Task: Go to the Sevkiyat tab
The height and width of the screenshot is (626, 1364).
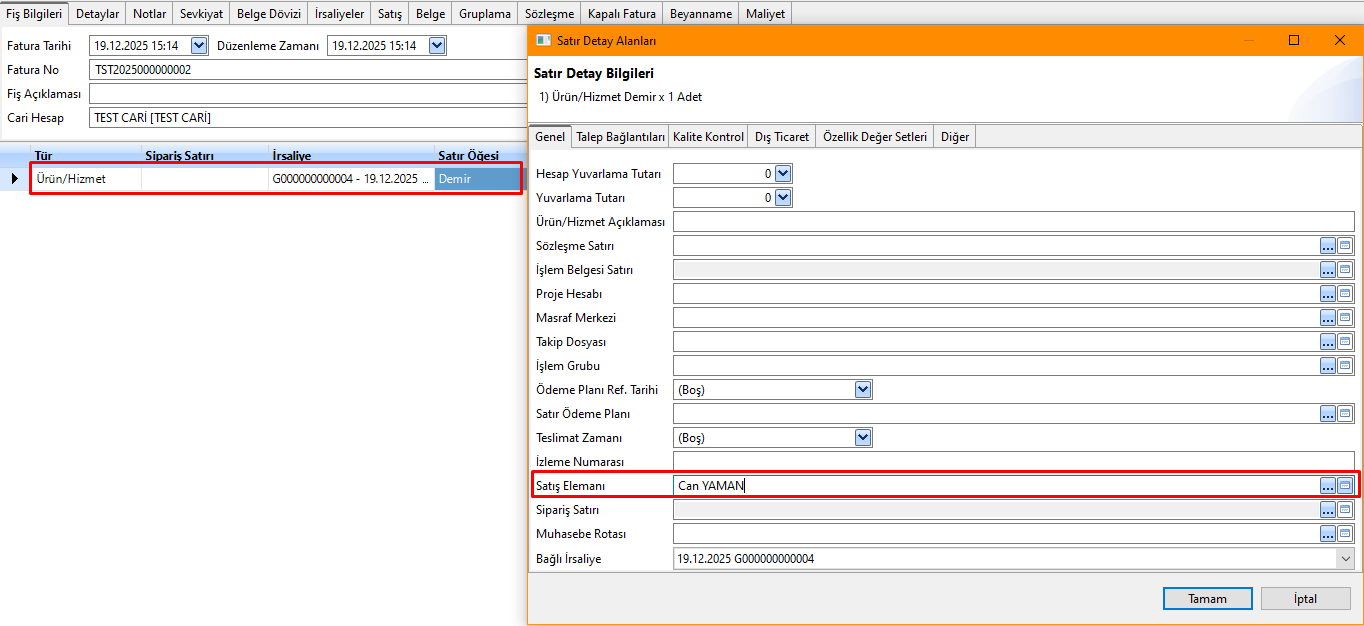Action: 201,14
